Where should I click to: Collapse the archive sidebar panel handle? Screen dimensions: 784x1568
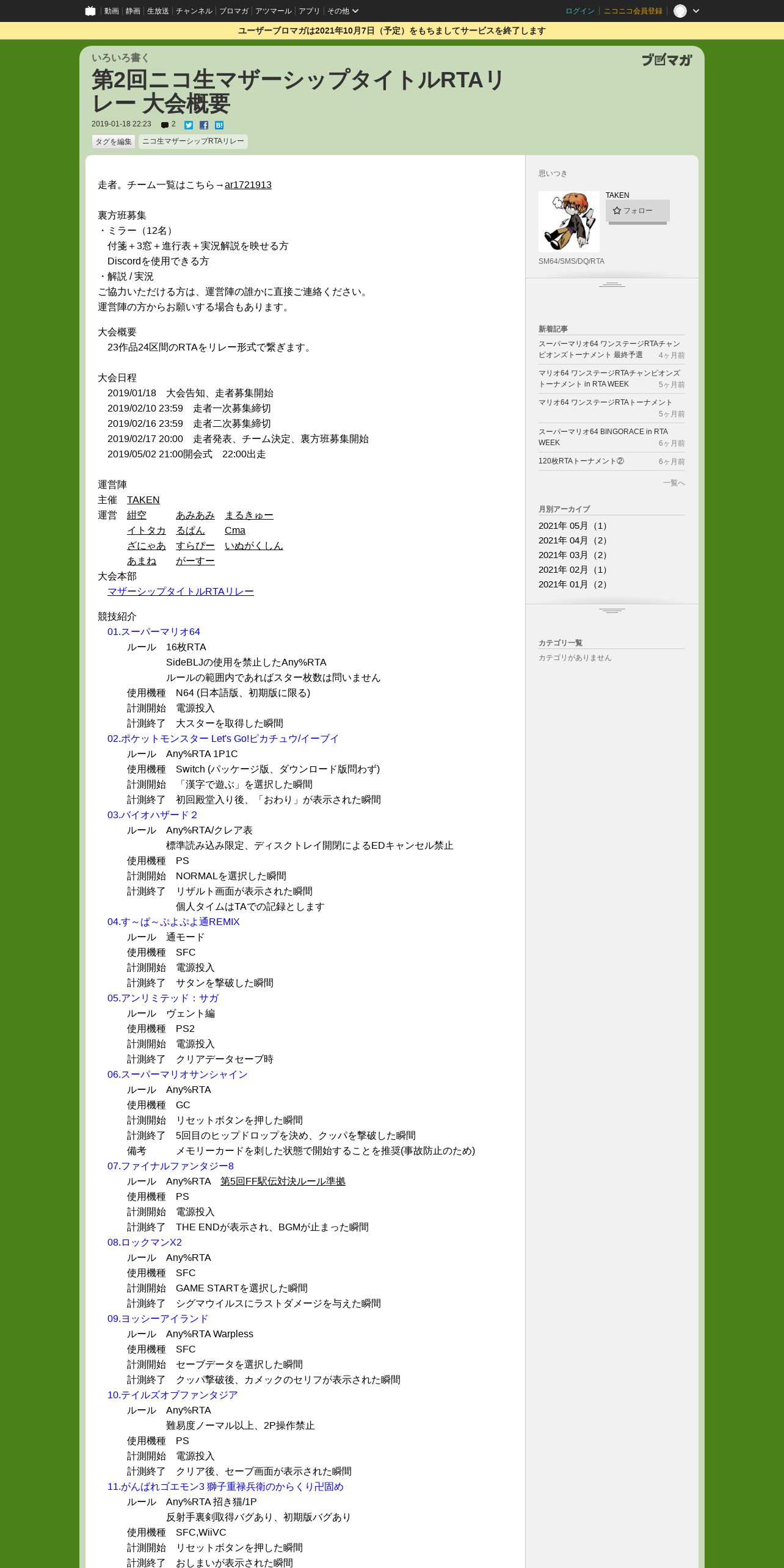(x=612, y=611)
